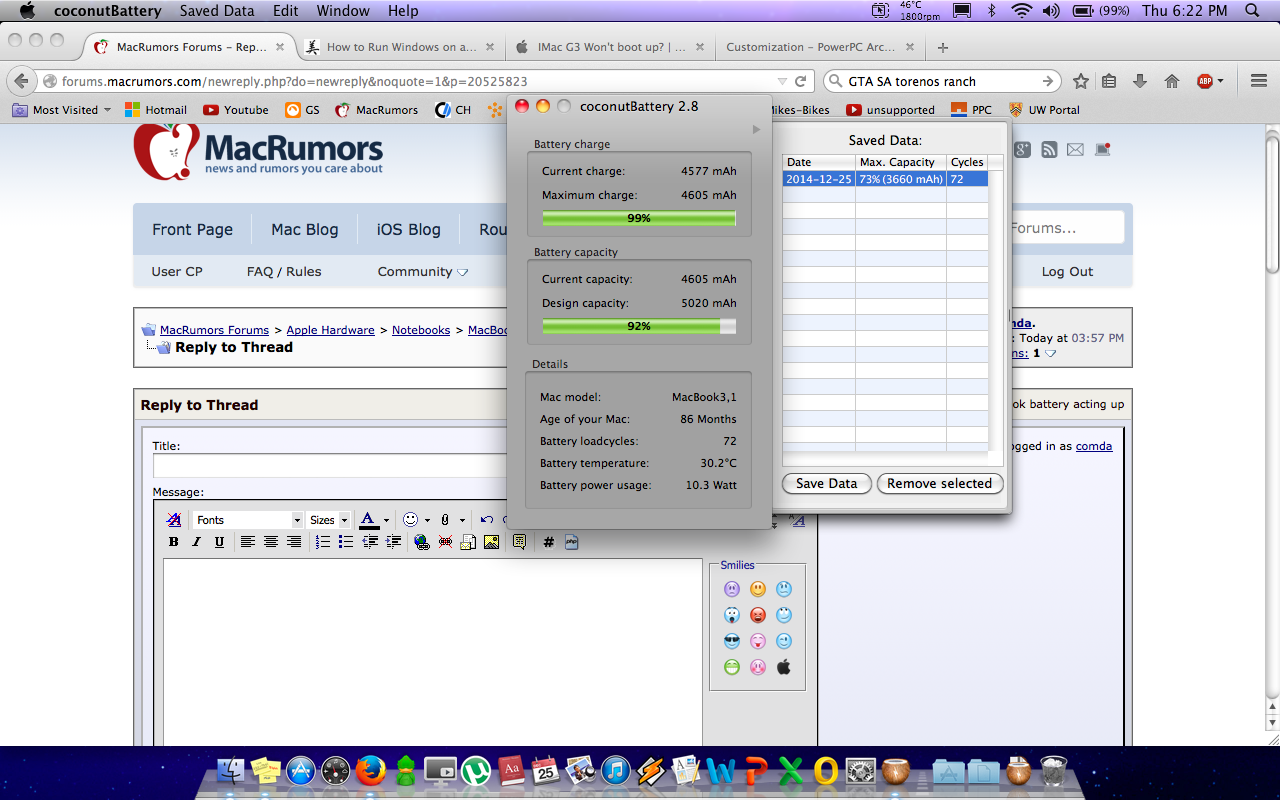The image size is (1280, 800).
Task: Increase indent in the message editor
Action: 394,542
